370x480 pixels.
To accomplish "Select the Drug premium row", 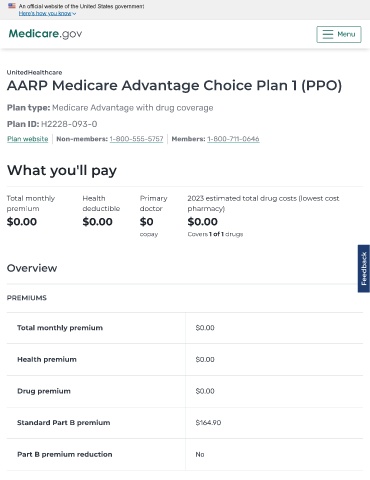I will tap(185, 391).
